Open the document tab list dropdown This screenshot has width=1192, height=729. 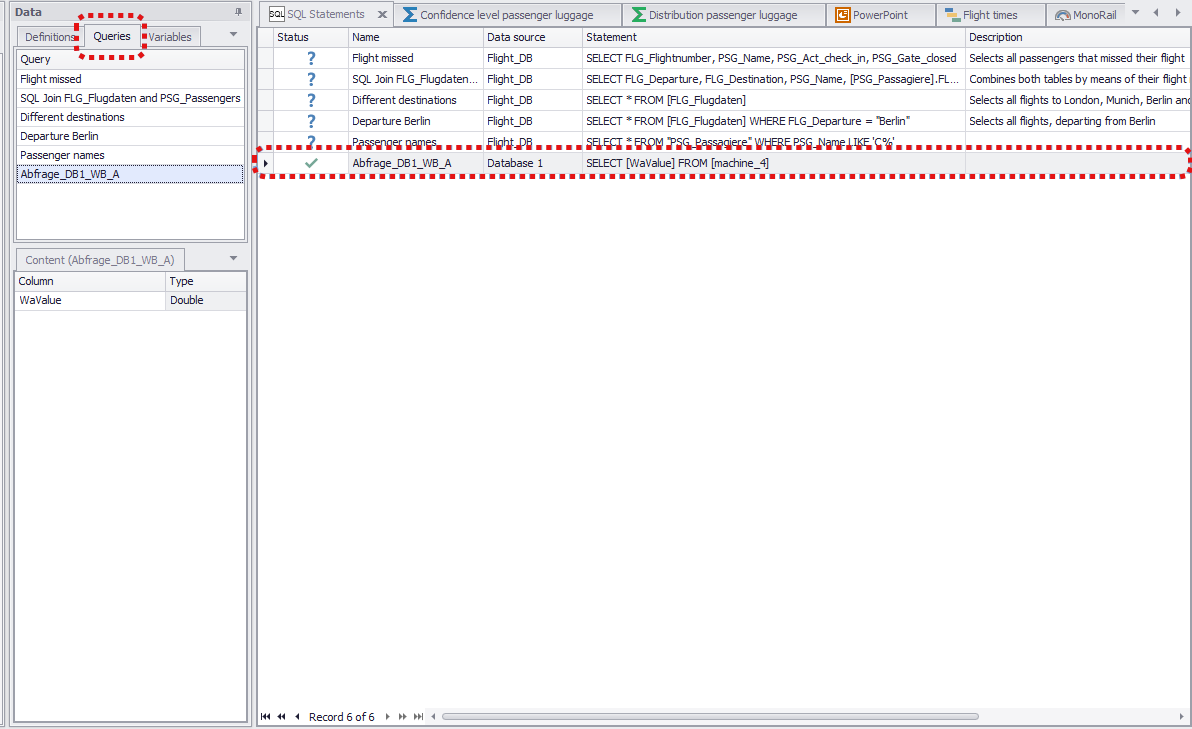point(1136,13)
